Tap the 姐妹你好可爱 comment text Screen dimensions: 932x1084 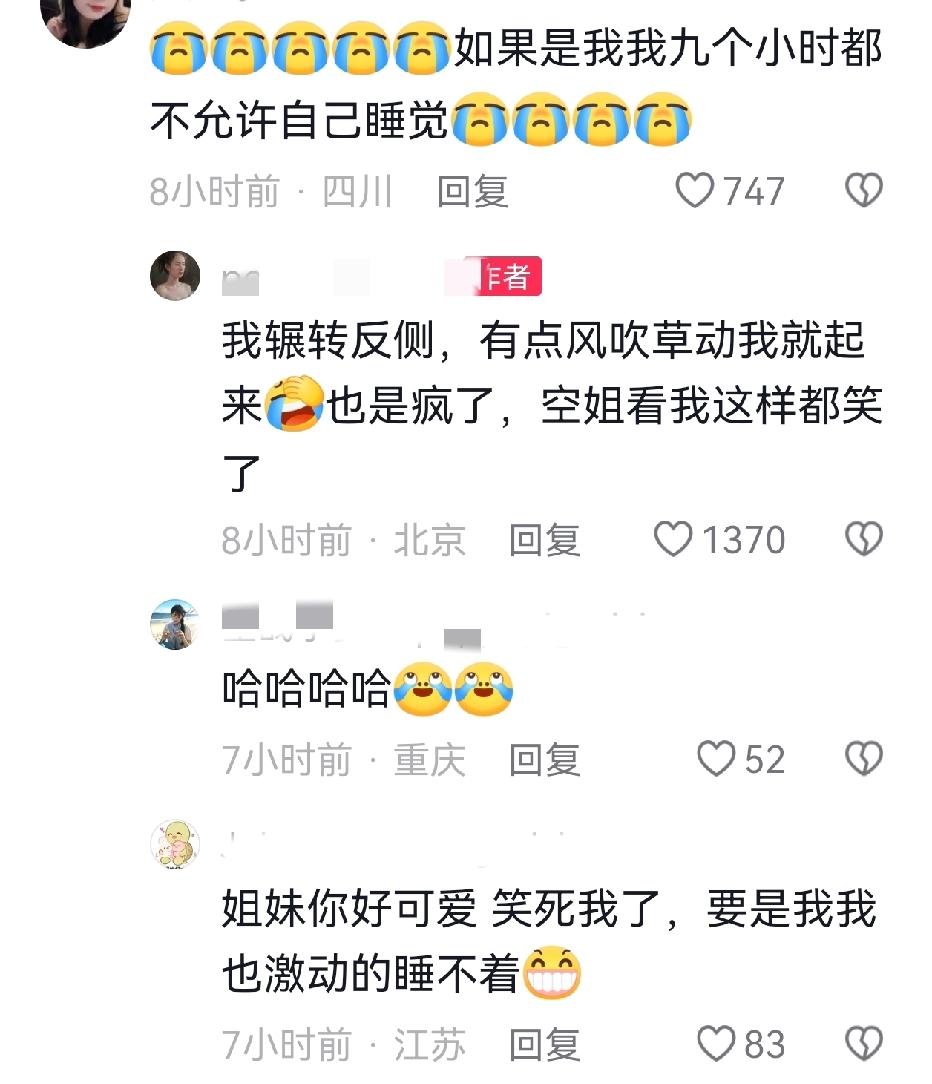coord(550,941)
